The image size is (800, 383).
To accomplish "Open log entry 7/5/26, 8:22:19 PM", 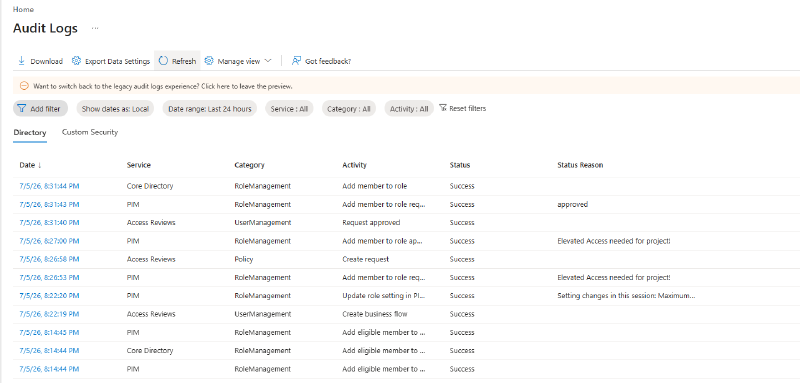I will coord(49,314).
